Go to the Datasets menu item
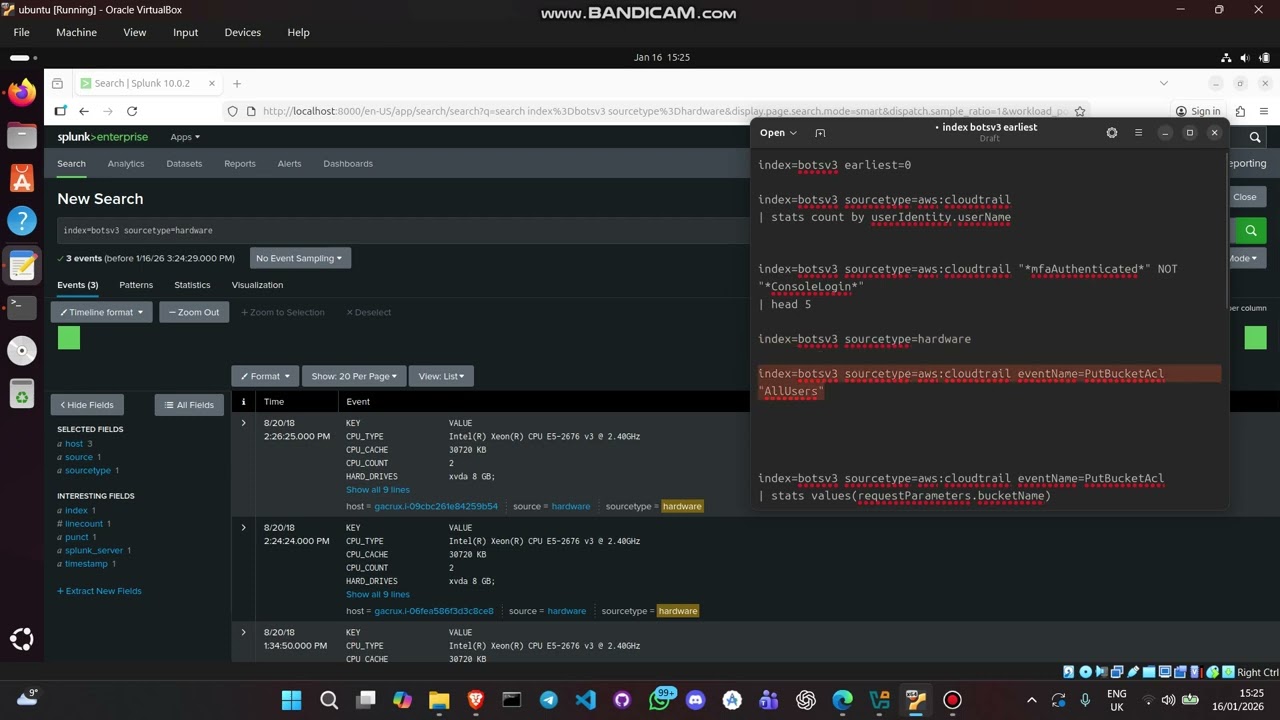This screenshot has height=720, width=1280. click(x=184, y=163)
